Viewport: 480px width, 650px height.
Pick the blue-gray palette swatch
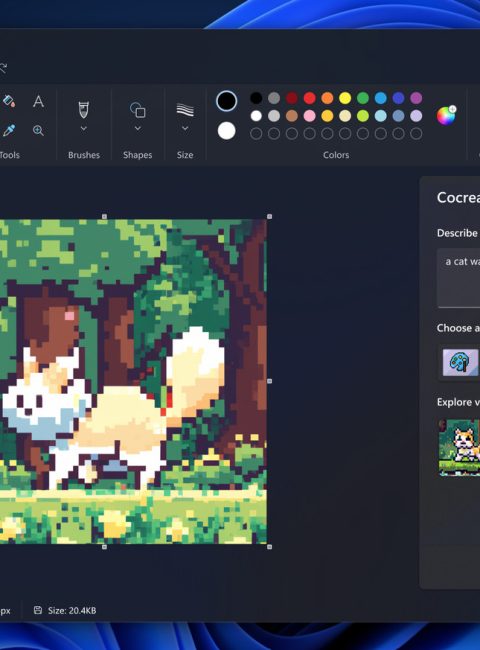(x=398, y=116)
